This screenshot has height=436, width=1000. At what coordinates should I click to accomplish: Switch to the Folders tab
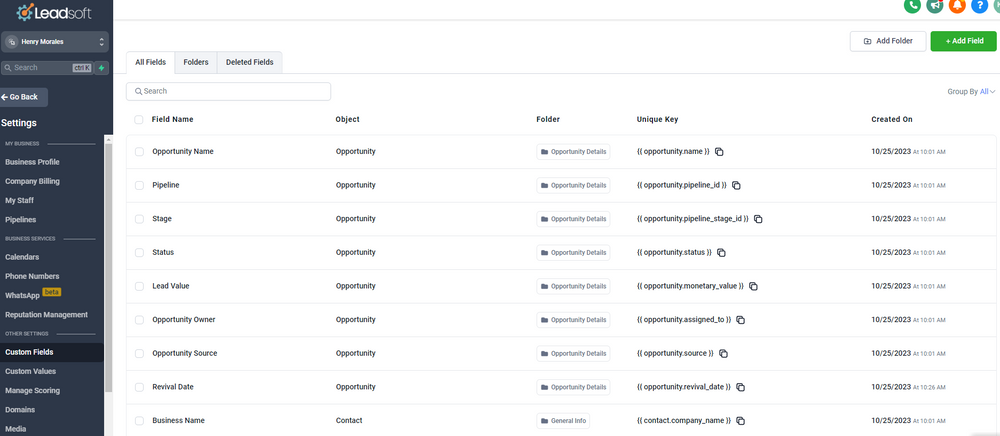click(196, 62)
